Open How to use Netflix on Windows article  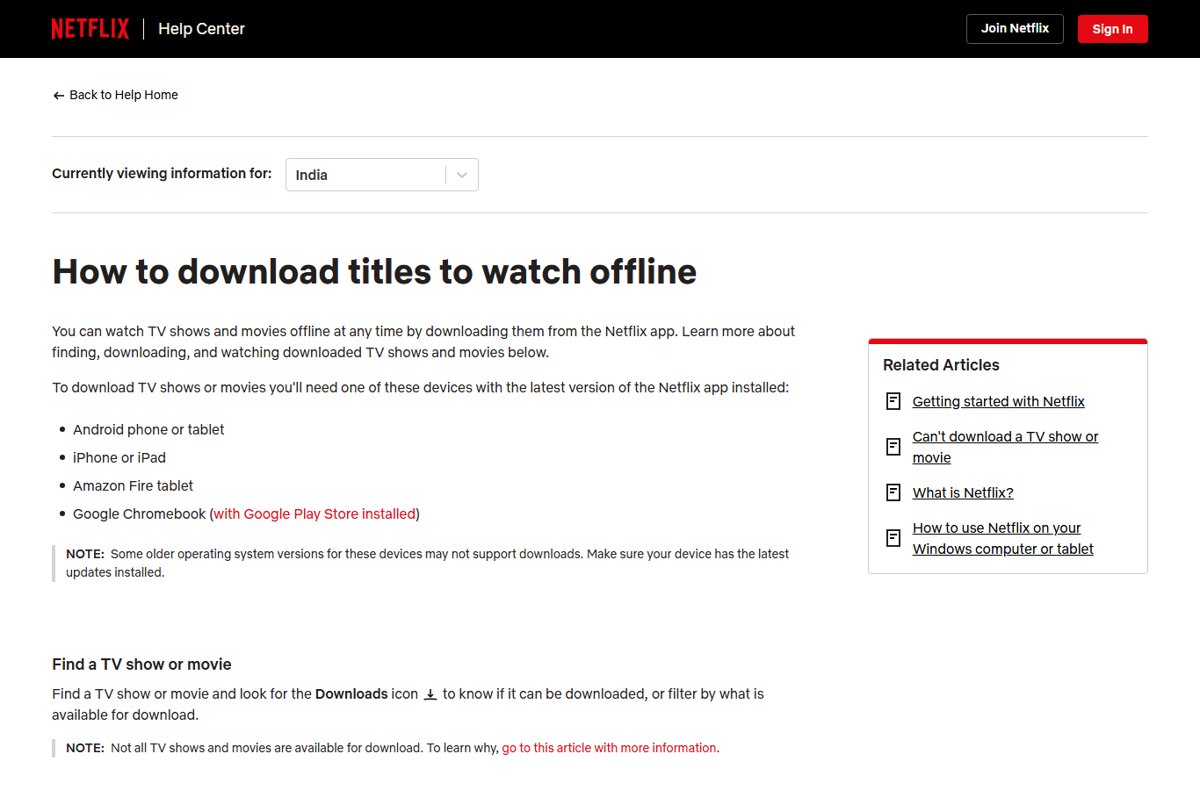click(1003, 538)
